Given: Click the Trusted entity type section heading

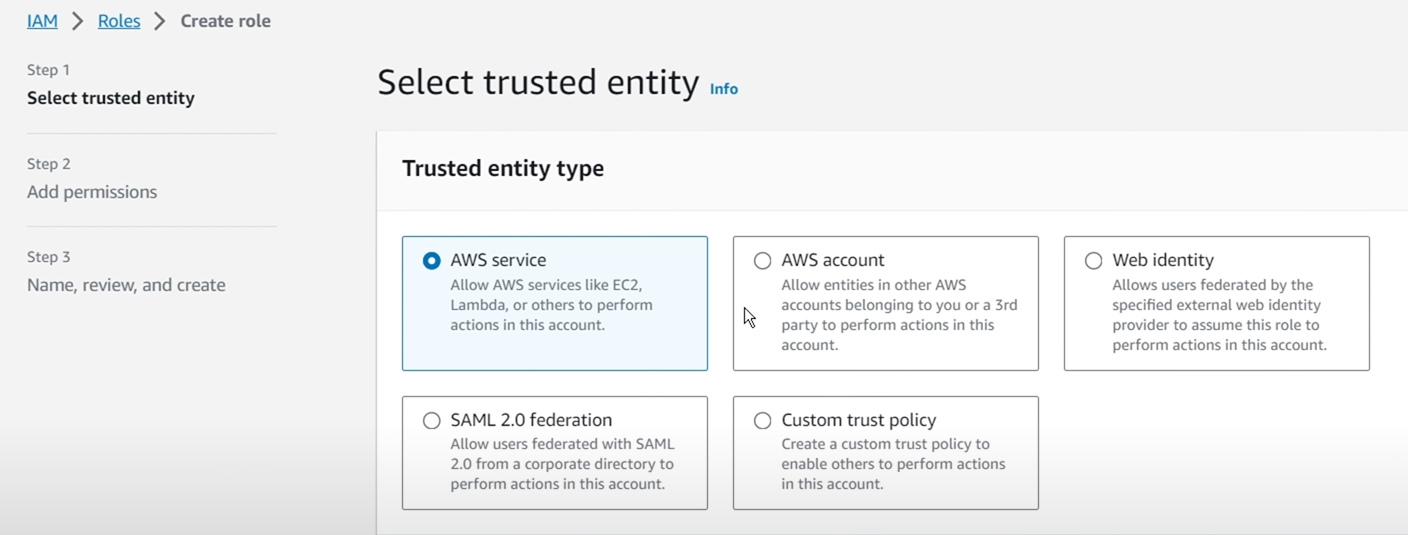Looking at the screenshot, I should (503, 169).
